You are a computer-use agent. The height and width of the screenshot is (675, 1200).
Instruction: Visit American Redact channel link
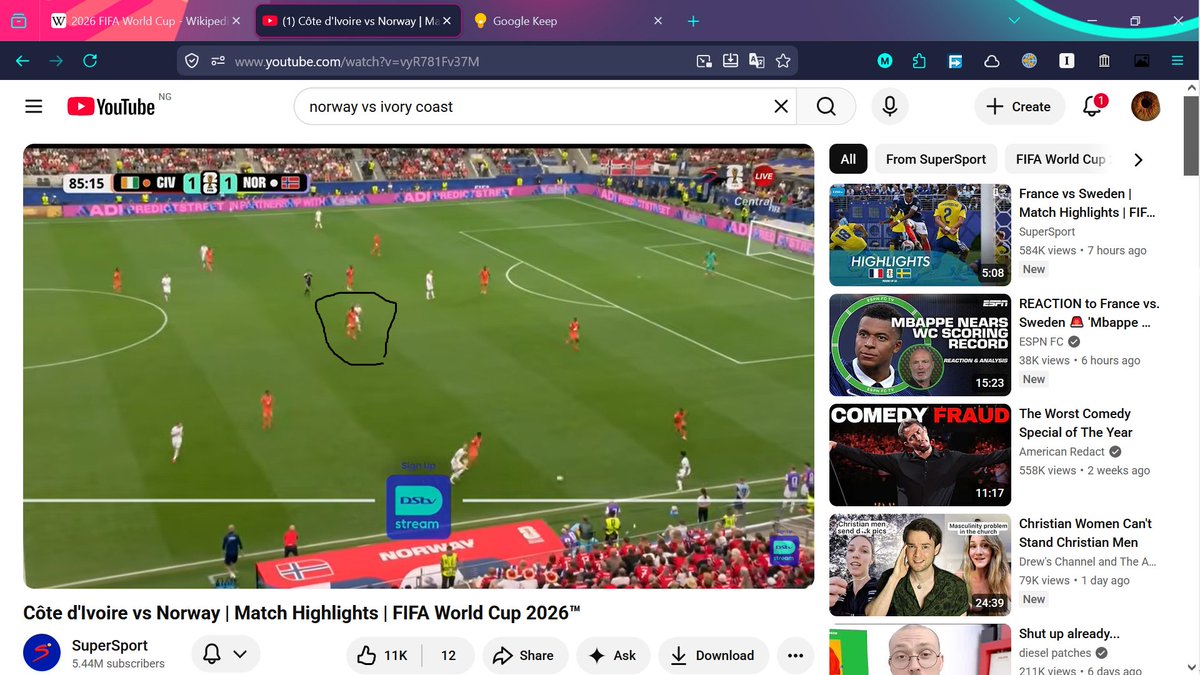click(1064, 452)
